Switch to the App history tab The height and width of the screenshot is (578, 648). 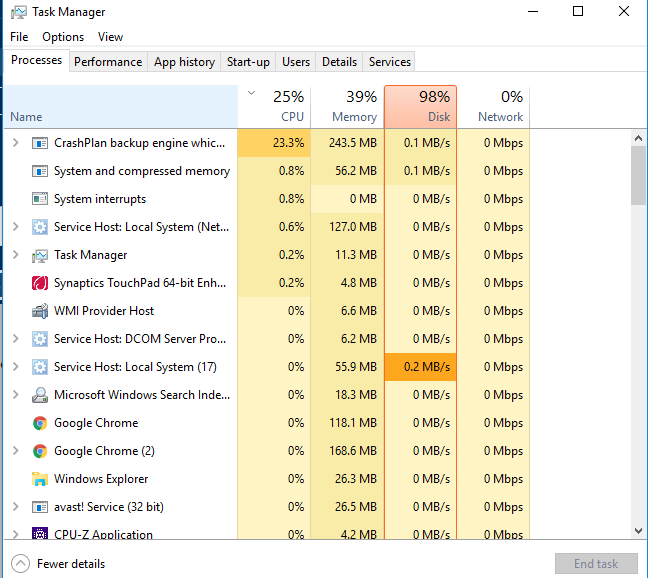184,62
